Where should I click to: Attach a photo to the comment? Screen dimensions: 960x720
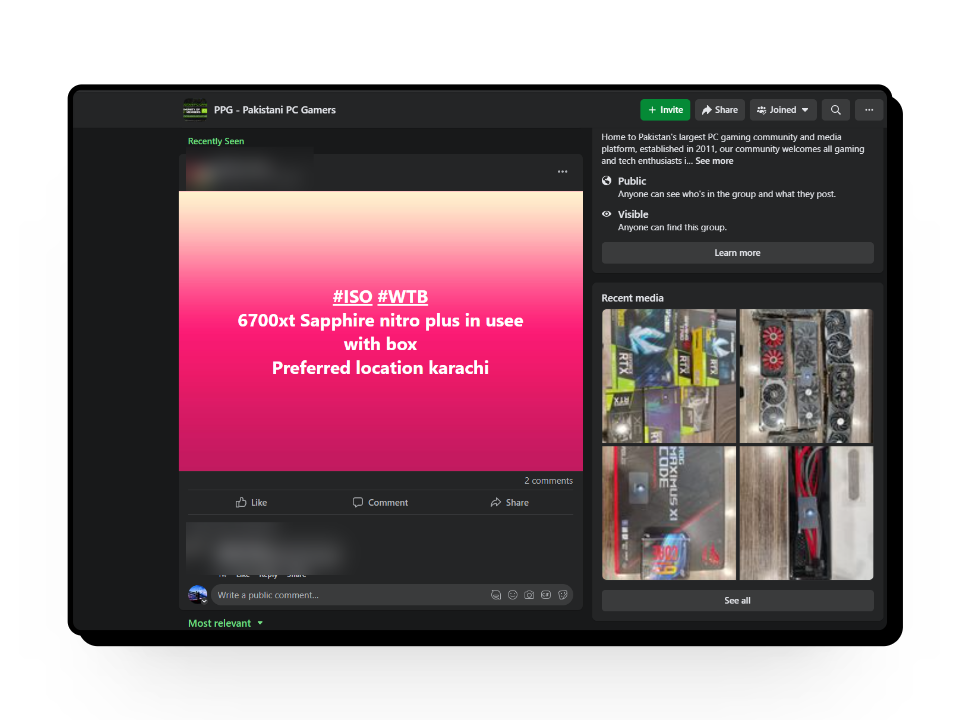coord(529,595)
